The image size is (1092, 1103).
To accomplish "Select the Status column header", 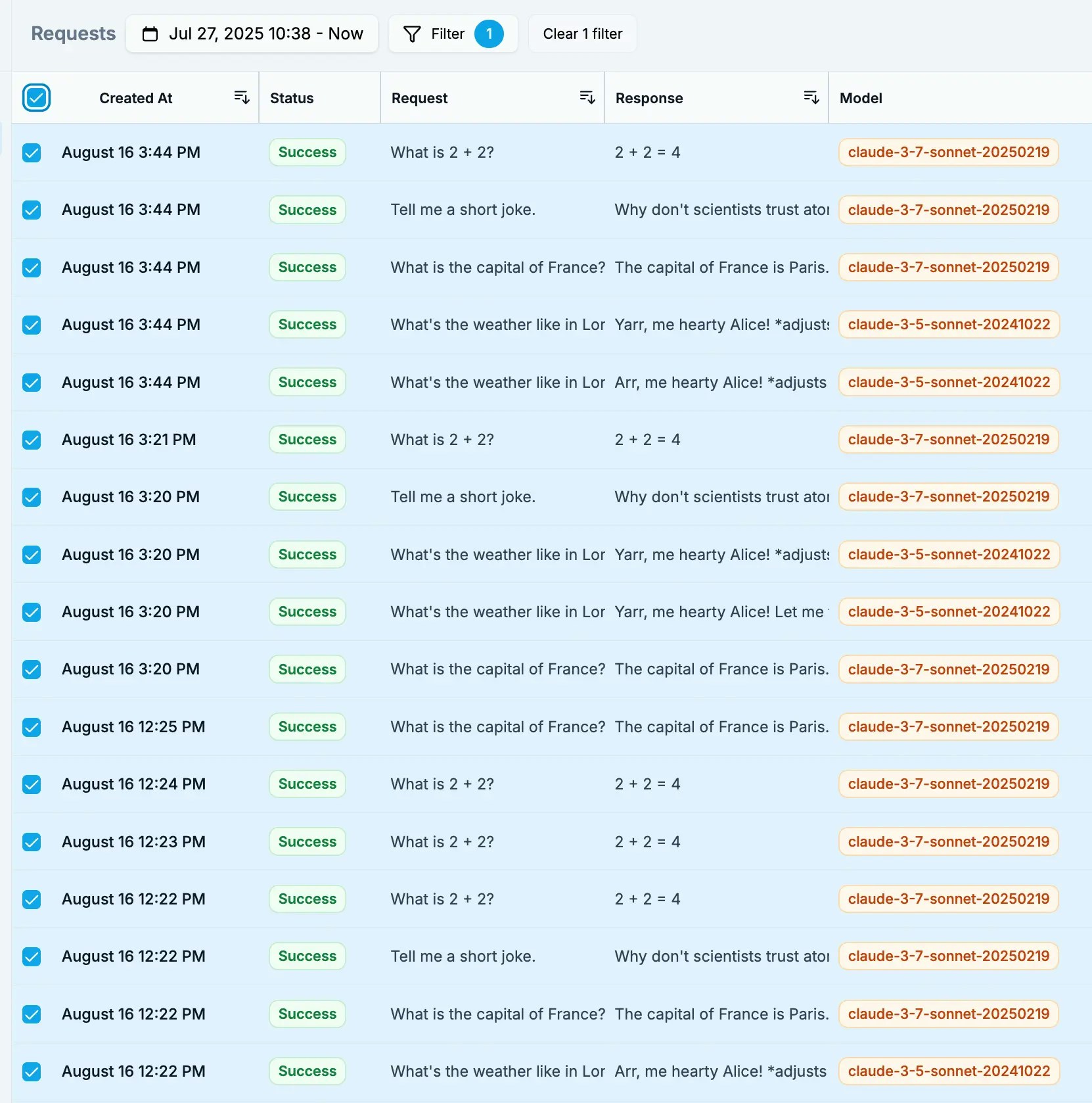I will [292, 98].
